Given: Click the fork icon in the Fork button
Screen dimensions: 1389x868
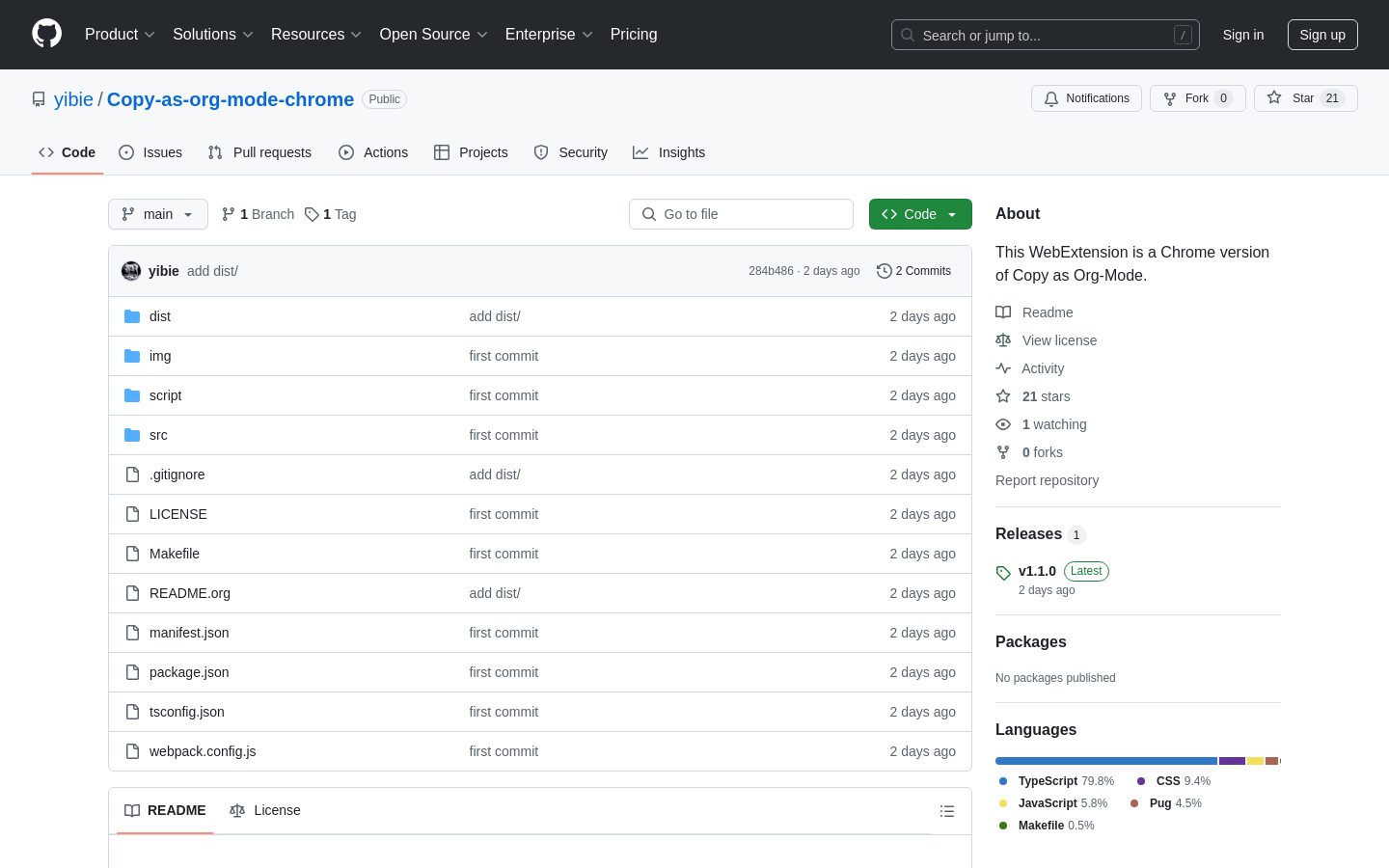Looking at the screenshot, I should click(1170, 98).
